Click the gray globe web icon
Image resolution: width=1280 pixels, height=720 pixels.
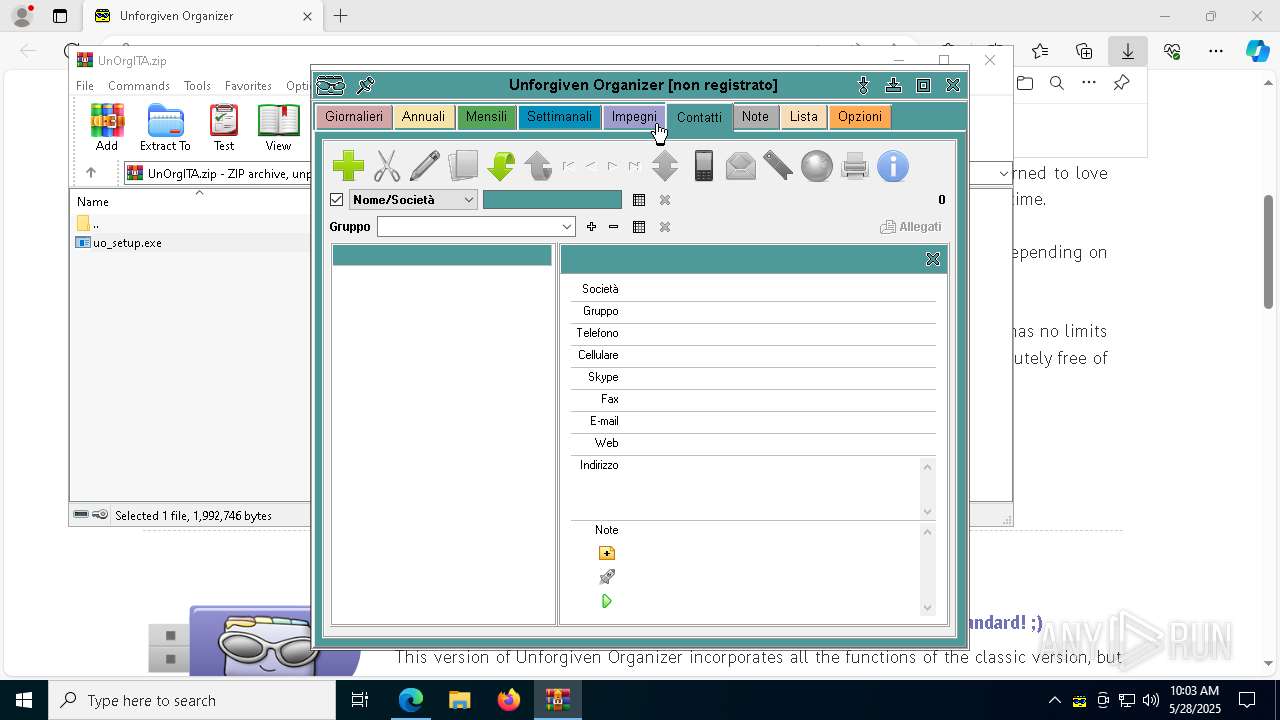click(x=816, y=166)
